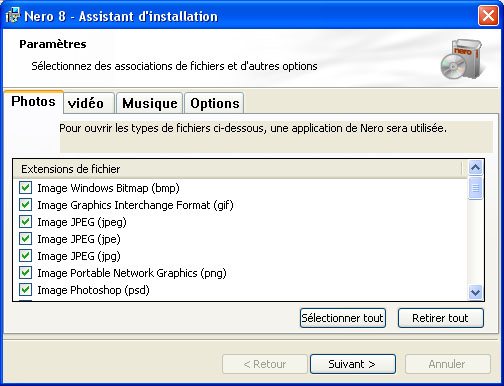Screen dimensions: 504x386
Task: Select the 'Image Windows Bitmap (bmp)' row text
Action: click(108, 188)
